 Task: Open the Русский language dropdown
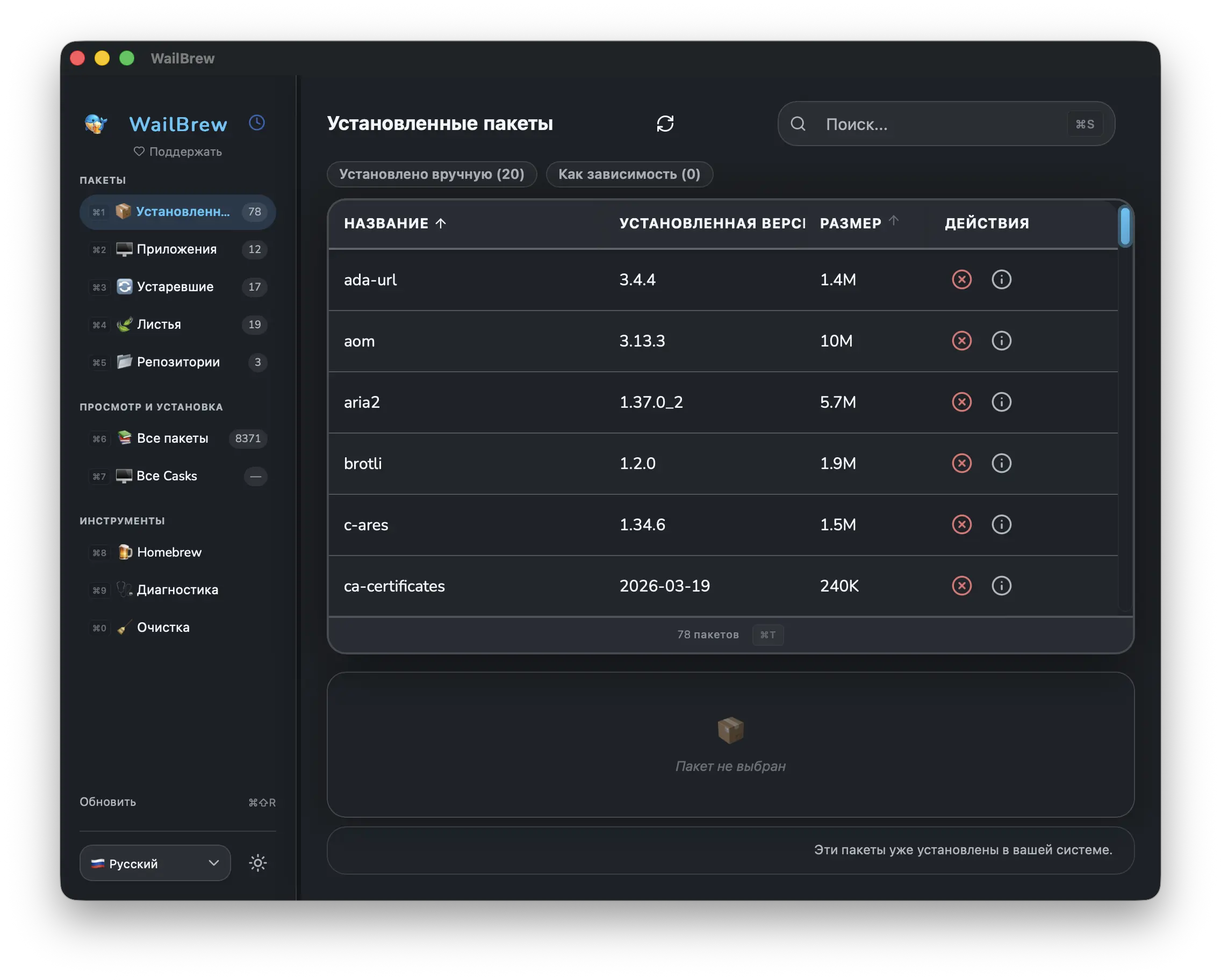click(x=155, y=863)
